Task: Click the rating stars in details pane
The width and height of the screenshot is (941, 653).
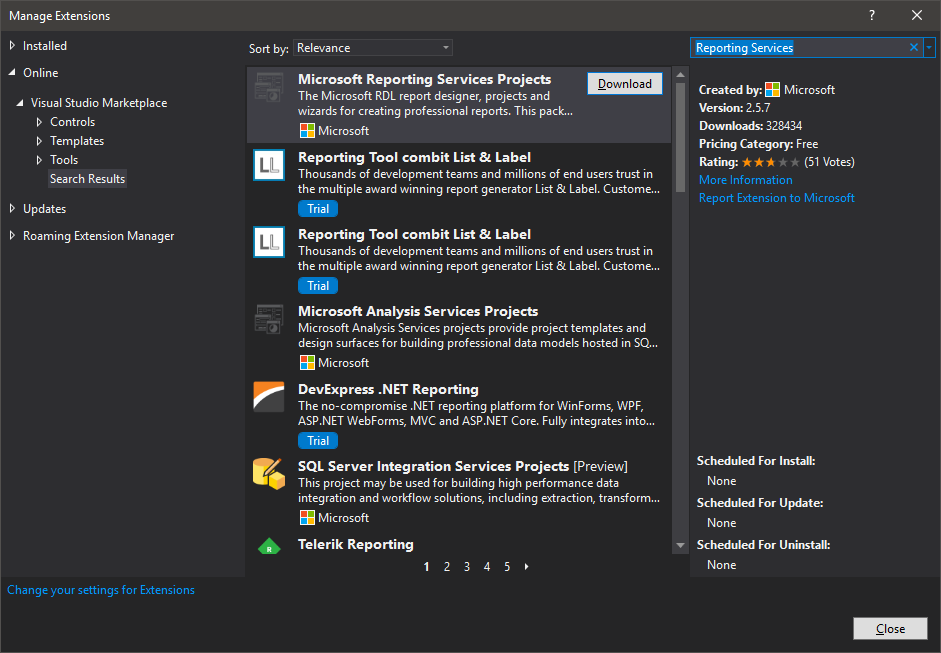Action: (771, 162)
